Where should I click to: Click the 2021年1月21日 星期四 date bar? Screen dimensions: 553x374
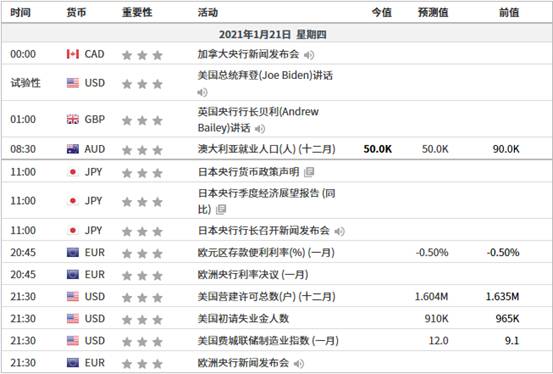coord(276,34)
